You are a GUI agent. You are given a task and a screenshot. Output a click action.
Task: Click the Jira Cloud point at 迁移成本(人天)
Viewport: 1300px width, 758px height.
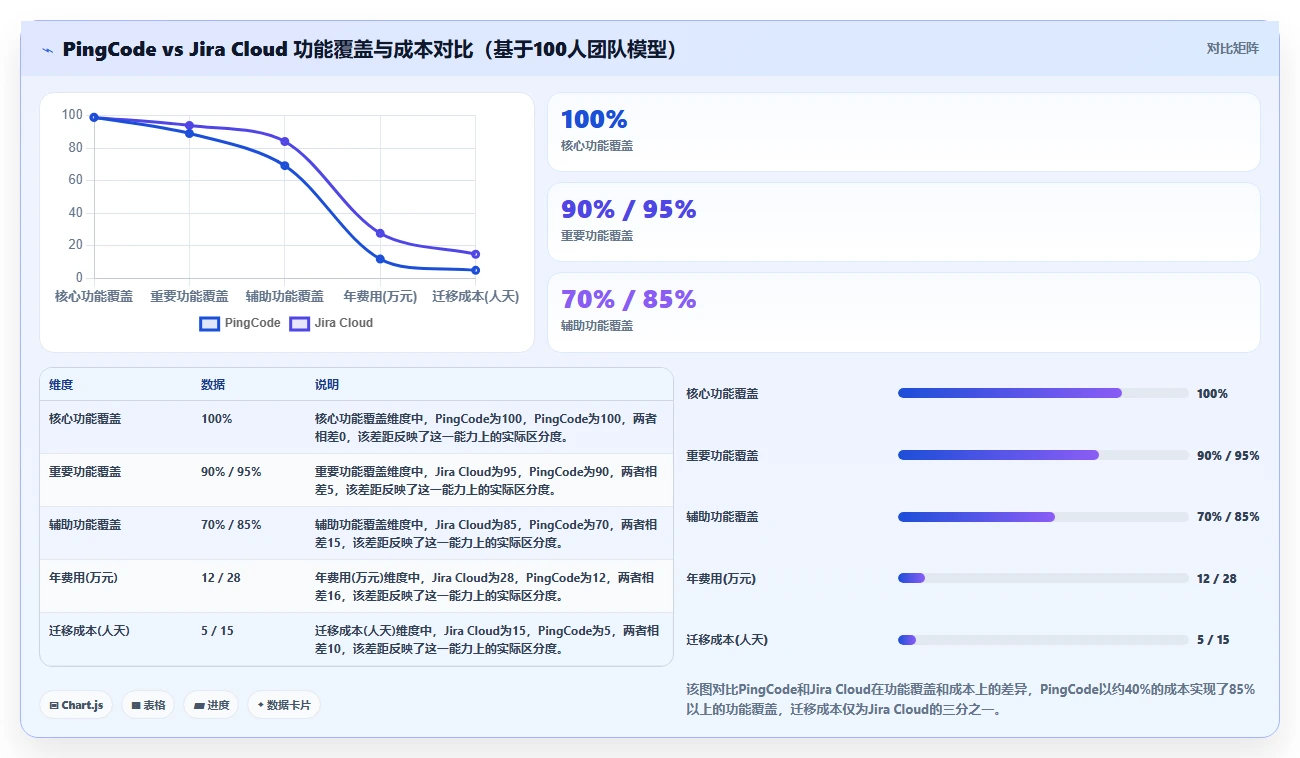475,254
